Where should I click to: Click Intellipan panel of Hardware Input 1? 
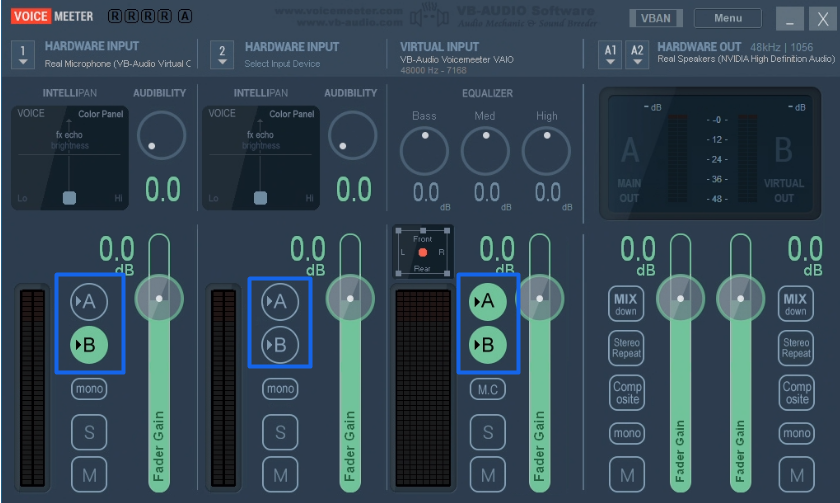point(70,157)
